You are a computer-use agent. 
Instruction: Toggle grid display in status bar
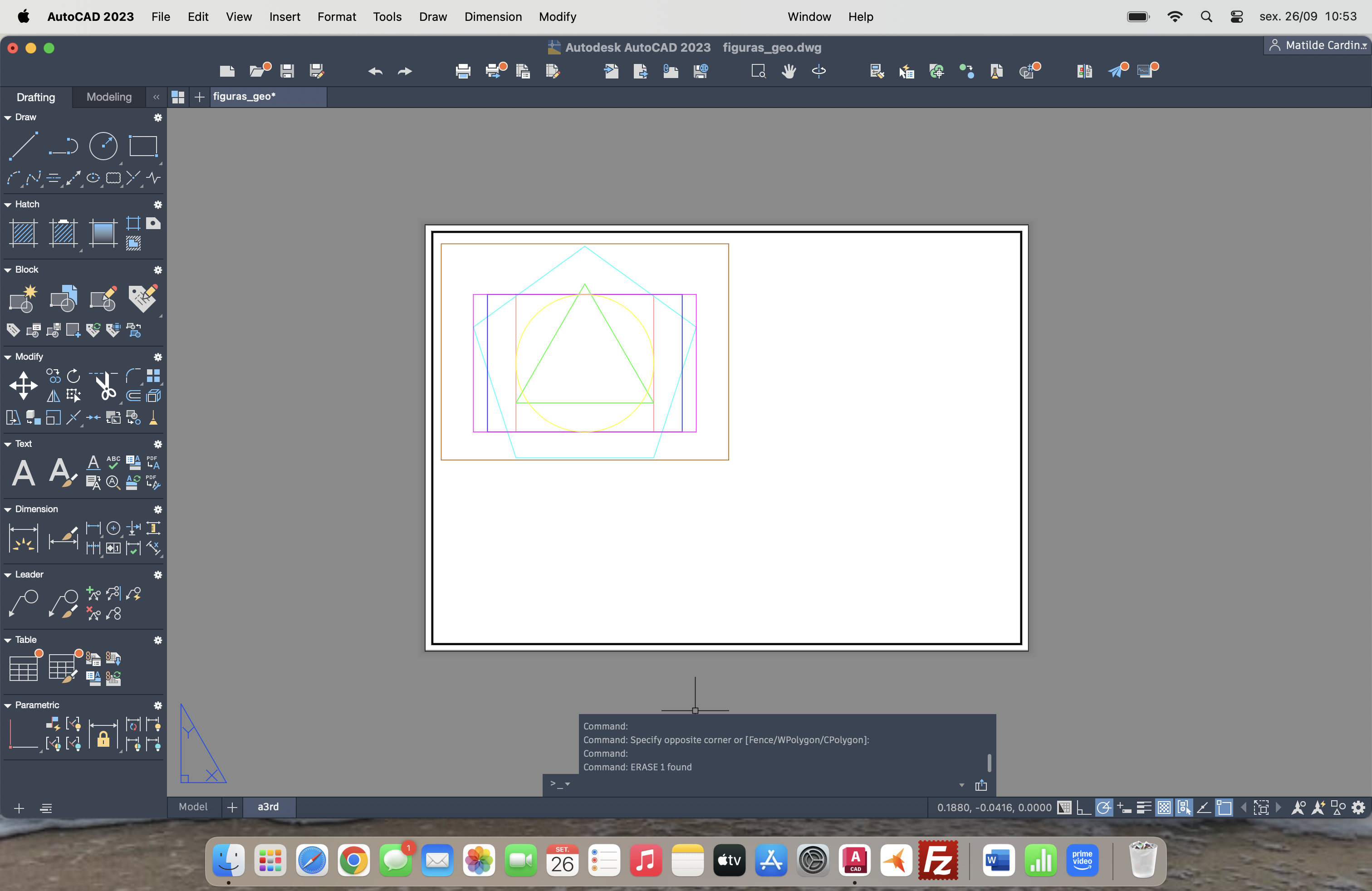coord(1064,808)
